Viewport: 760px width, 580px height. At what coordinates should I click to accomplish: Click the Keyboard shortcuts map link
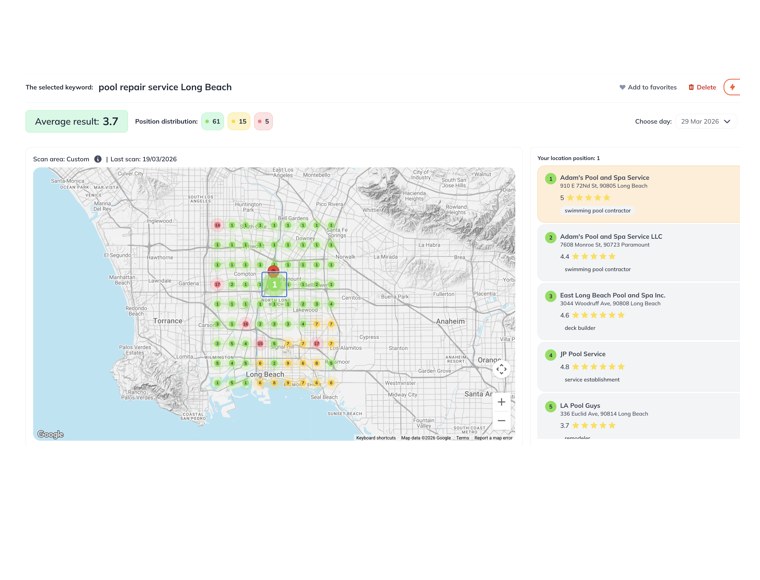click(376, 438)
